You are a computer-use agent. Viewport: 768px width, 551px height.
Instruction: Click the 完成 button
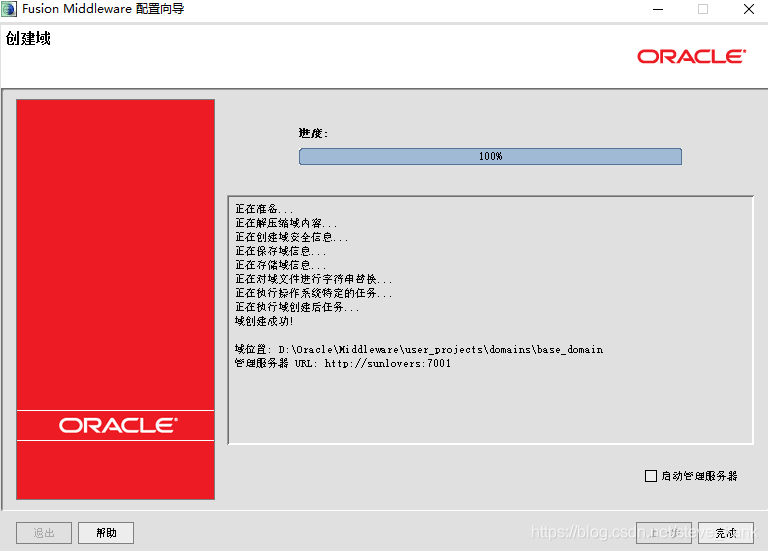coord(725,533)
